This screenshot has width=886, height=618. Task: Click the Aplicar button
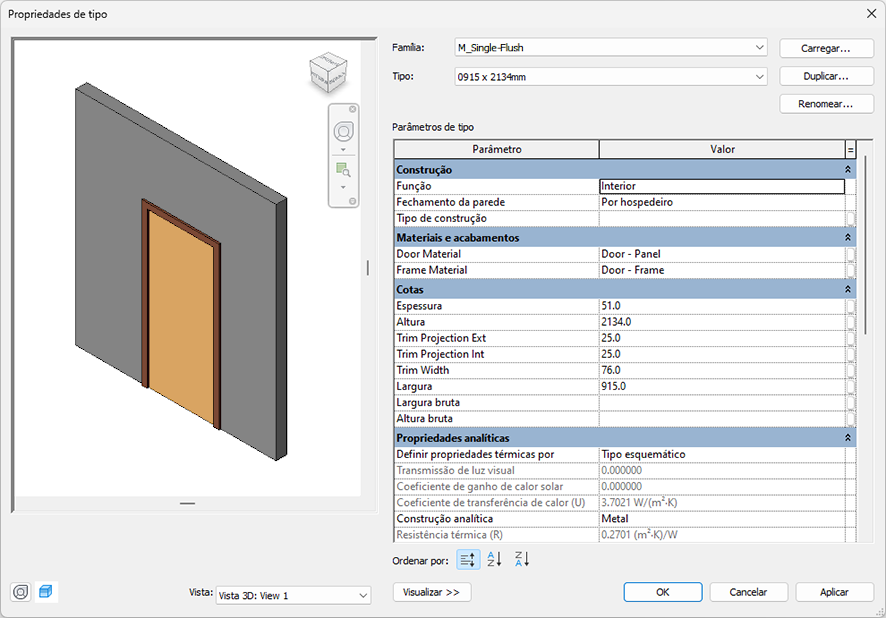[834, 592]
